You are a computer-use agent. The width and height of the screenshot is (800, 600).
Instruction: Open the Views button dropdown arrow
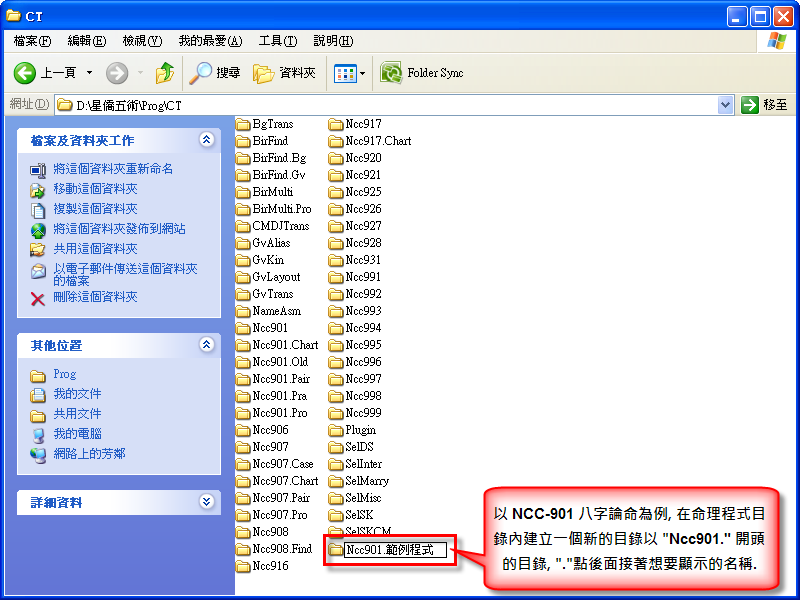pos(362,73)
